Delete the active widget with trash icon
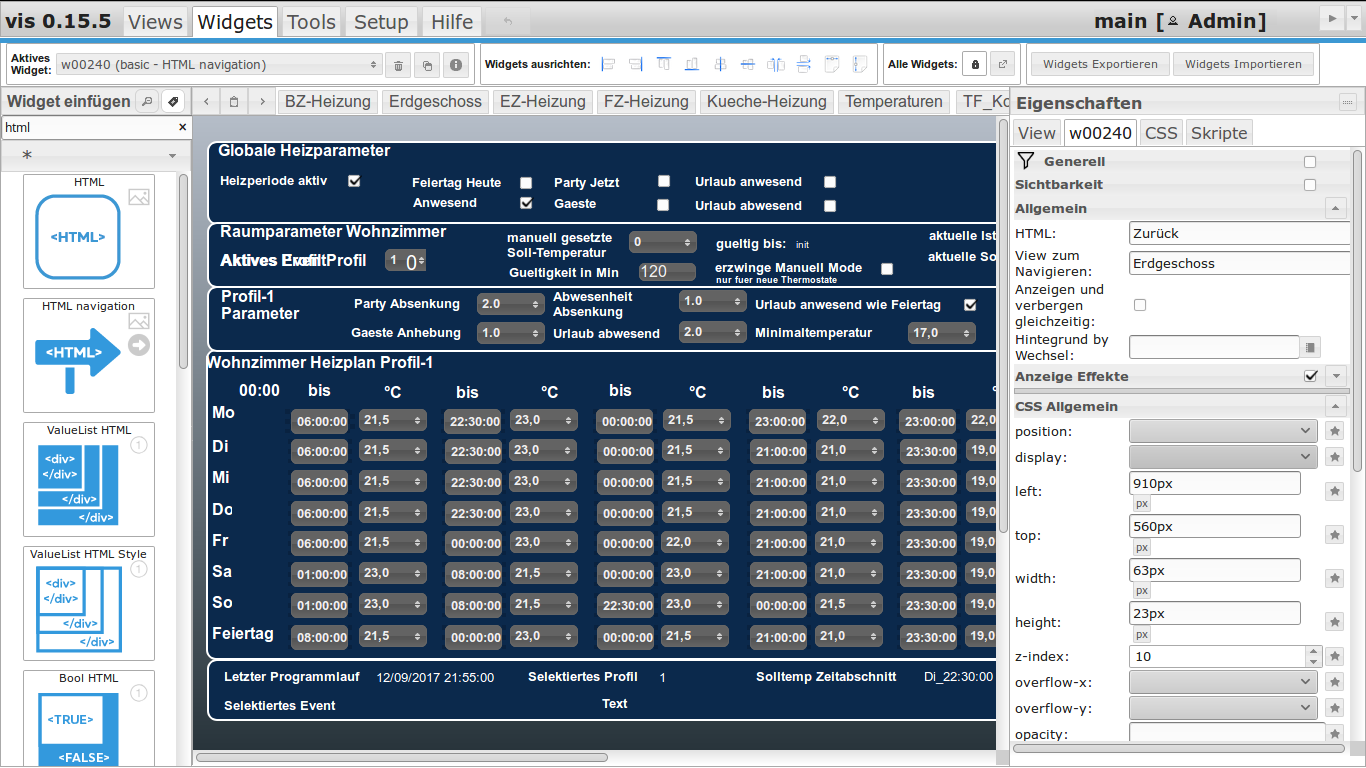The height and width of the screenshot is (768, 1366). coord(398,65)
